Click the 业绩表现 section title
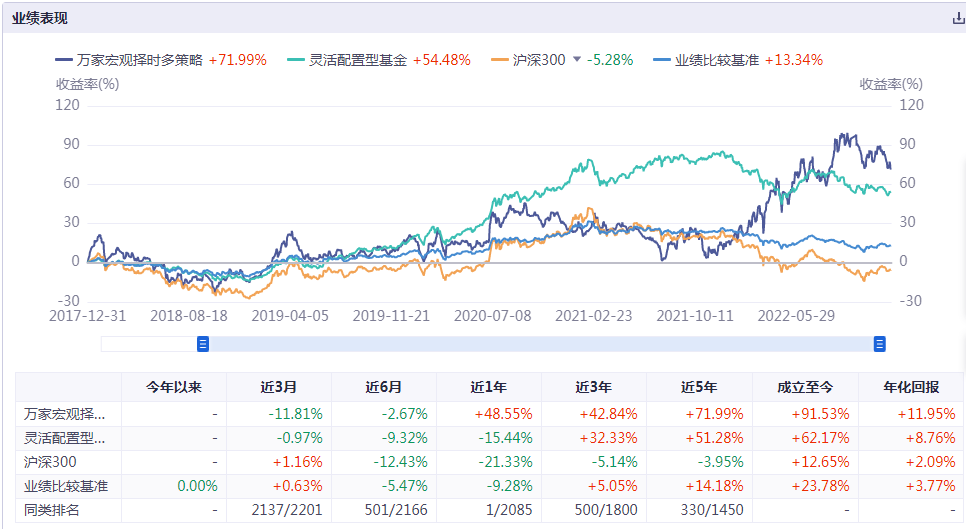The width and height of the screenshot is (966, 529). (40, 18)
